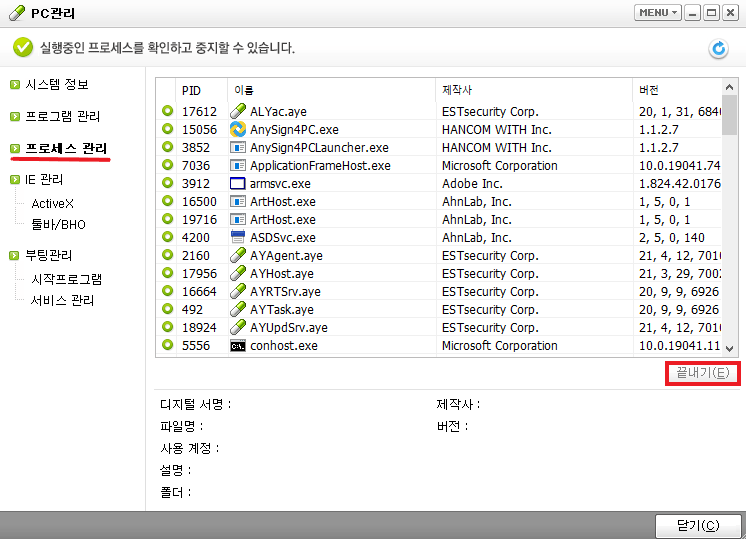Viewport: 746px width, 539px height.
Task: Click the process list scrollbar thumb
Action: (x=729, y=115)
